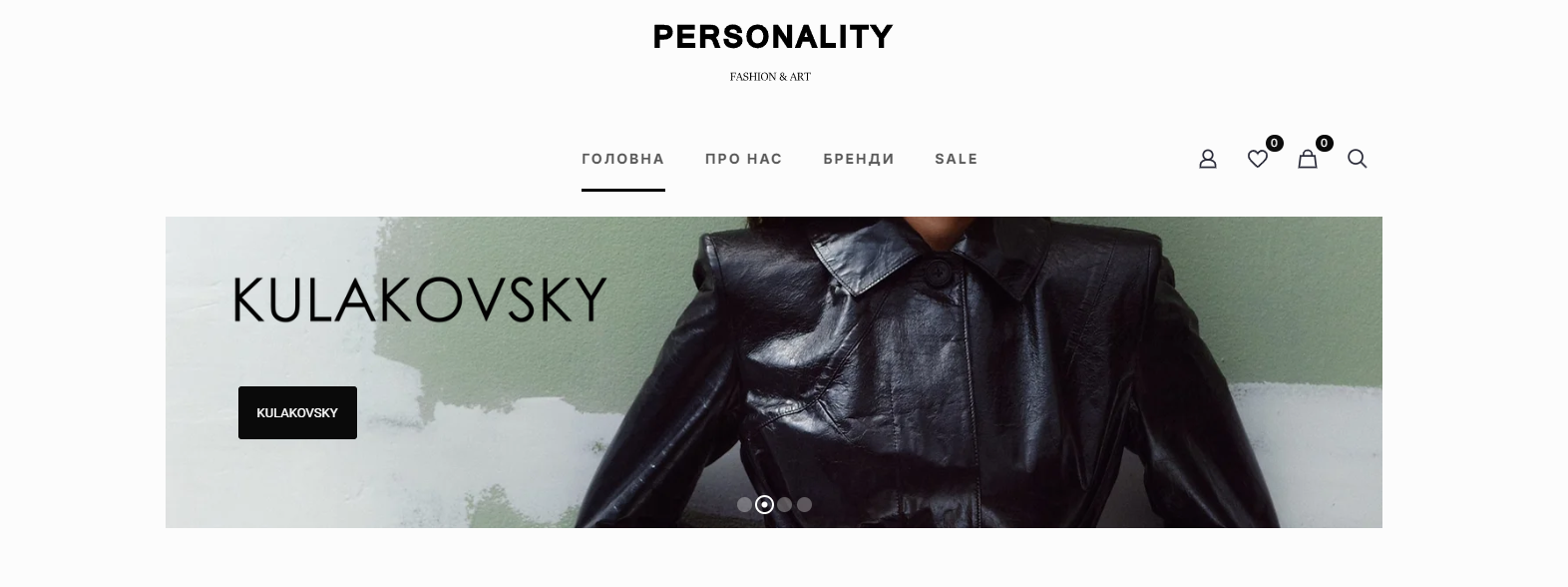Jump to the fourth slide dot
Screen dimensions: 1568x587
pos(805,505)
